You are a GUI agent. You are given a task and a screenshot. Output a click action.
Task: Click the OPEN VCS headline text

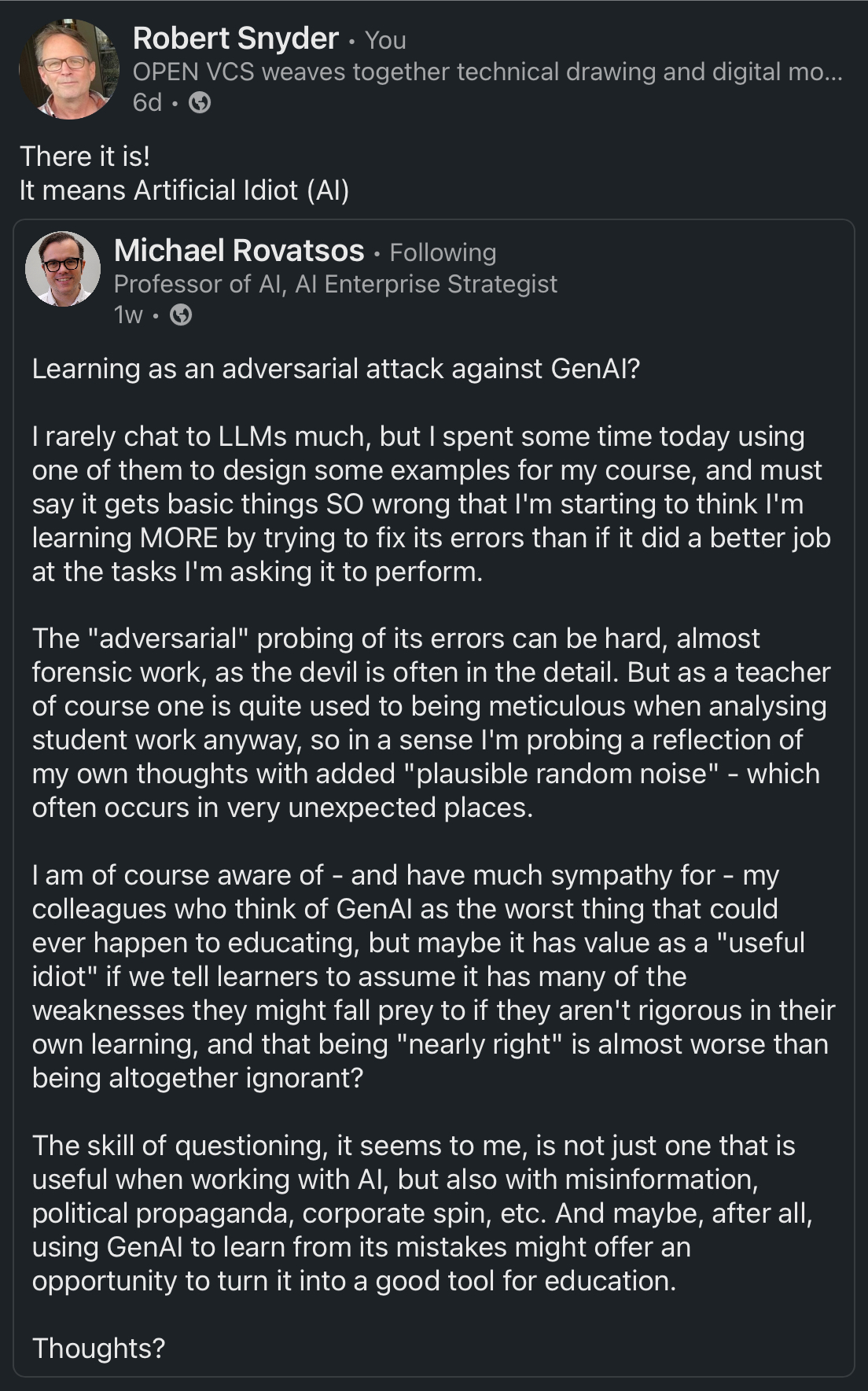(x=487, y=72)
